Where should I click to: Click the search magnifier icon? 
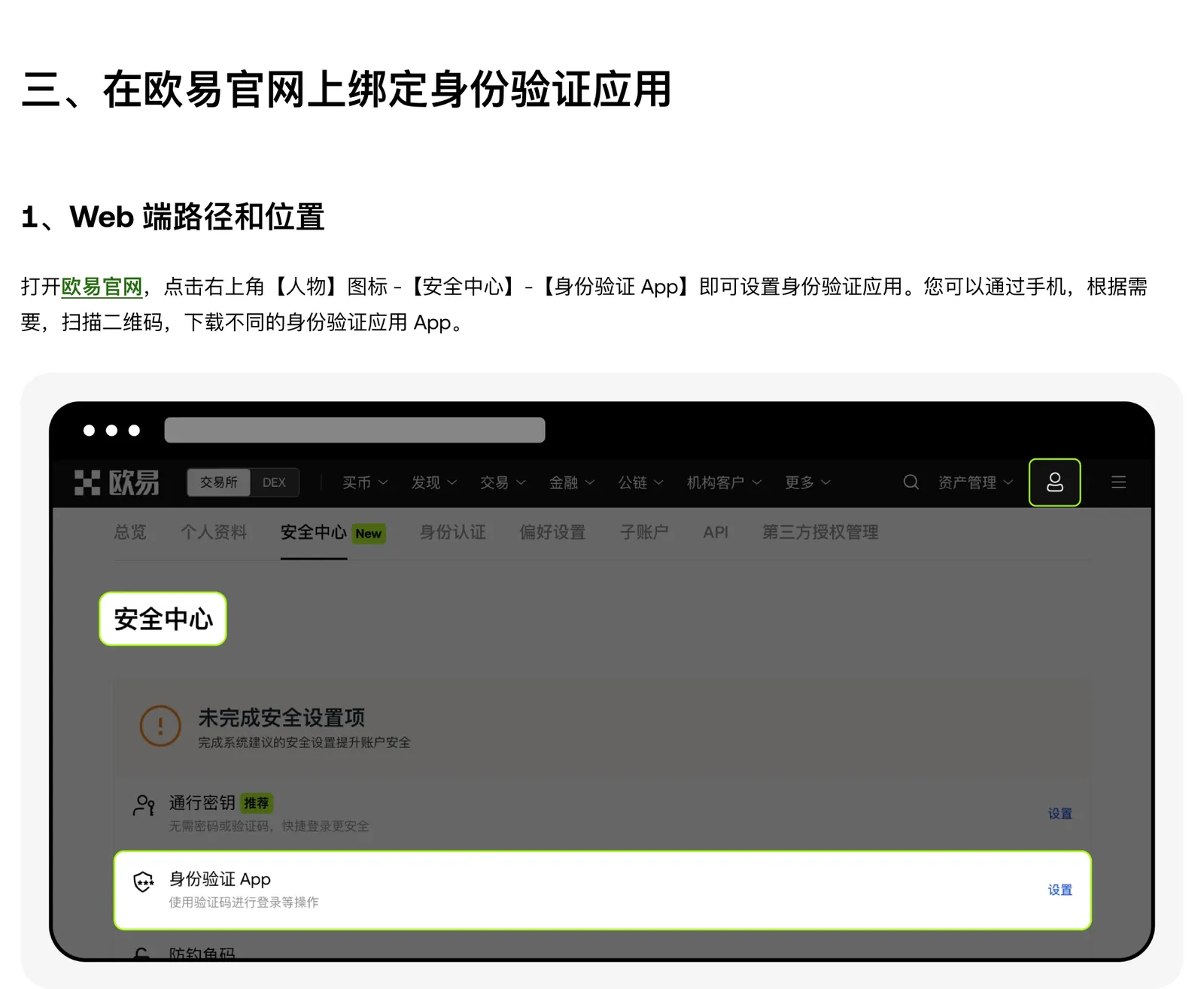(x=911, y=482)
